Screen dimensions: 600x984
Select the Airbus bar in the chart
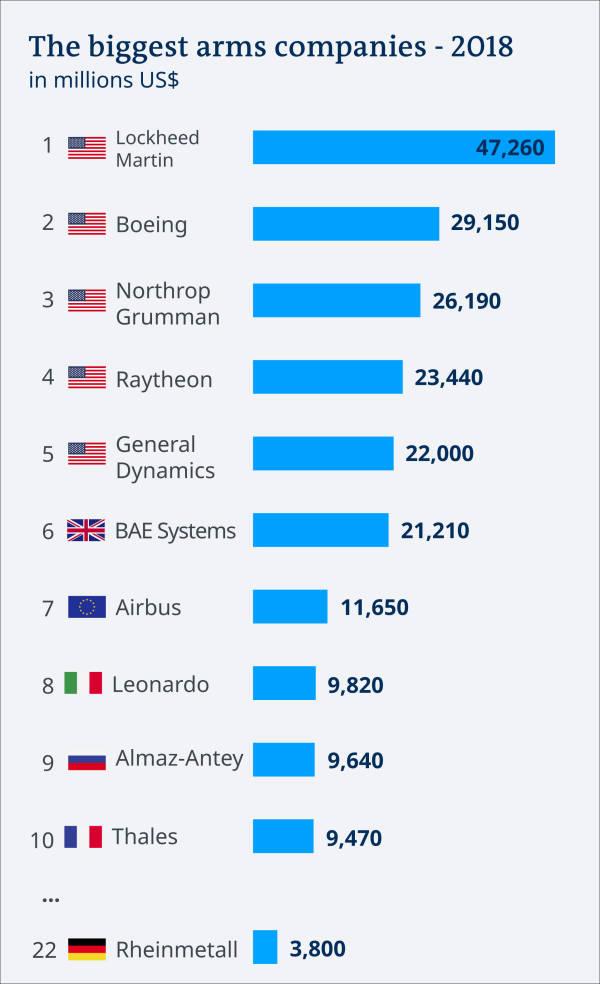coord(290,606)
